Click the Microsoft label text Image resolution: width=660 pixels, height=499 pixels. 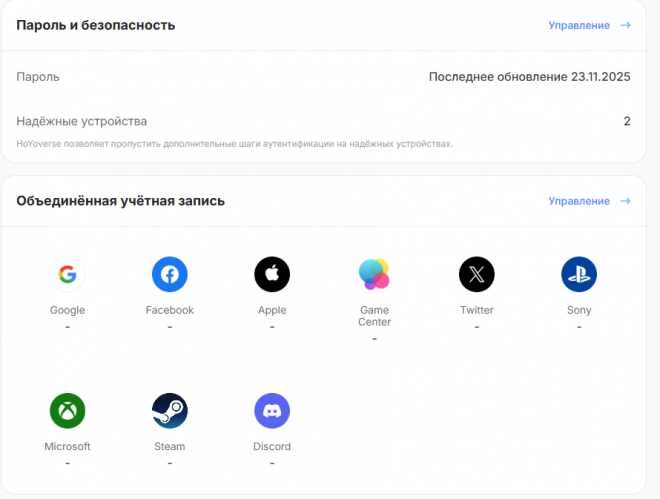click(67, 446)
